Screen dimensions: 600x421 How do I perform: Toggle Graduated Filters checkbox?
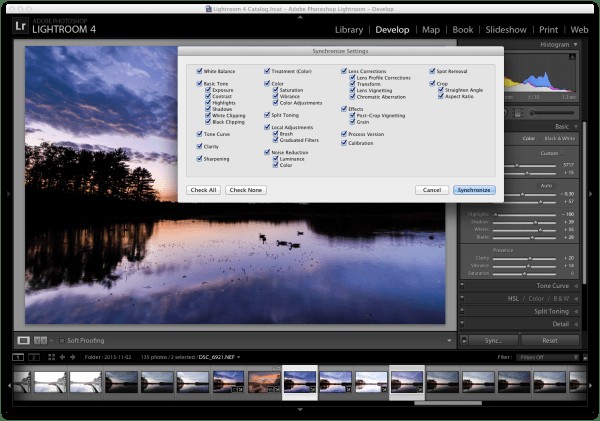(x=275, y=140)
